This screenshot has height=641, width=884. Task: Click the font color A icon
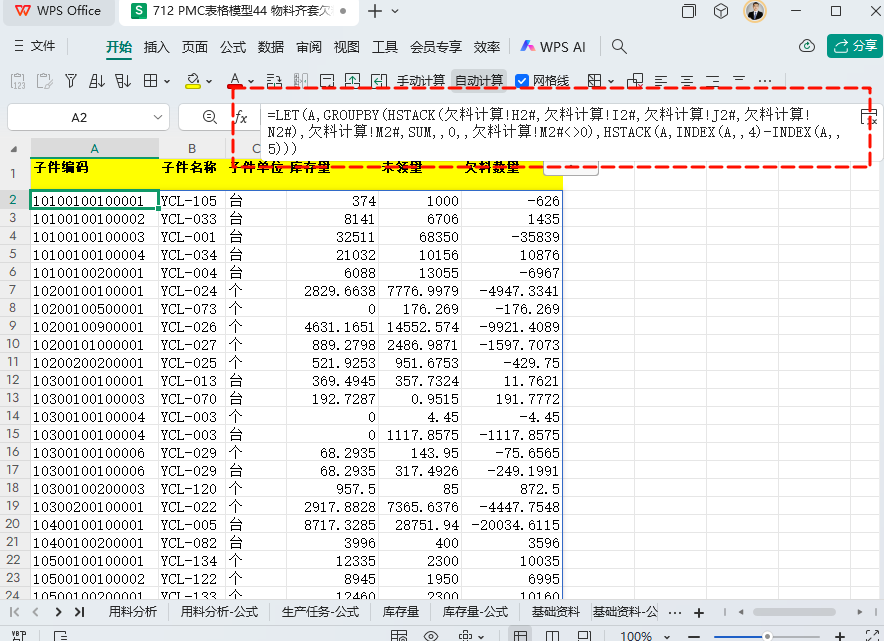(236, 81)
